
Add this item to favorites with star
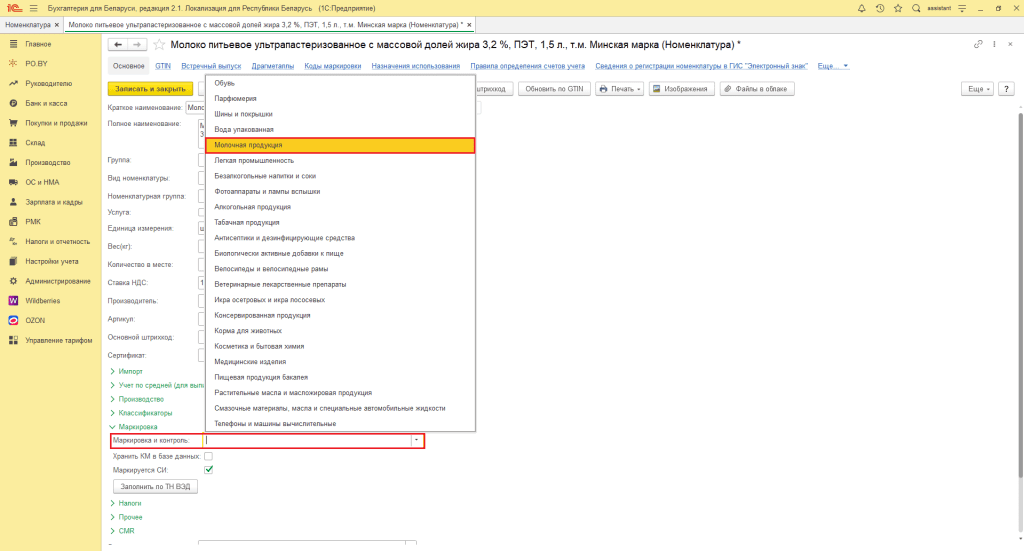159,45
